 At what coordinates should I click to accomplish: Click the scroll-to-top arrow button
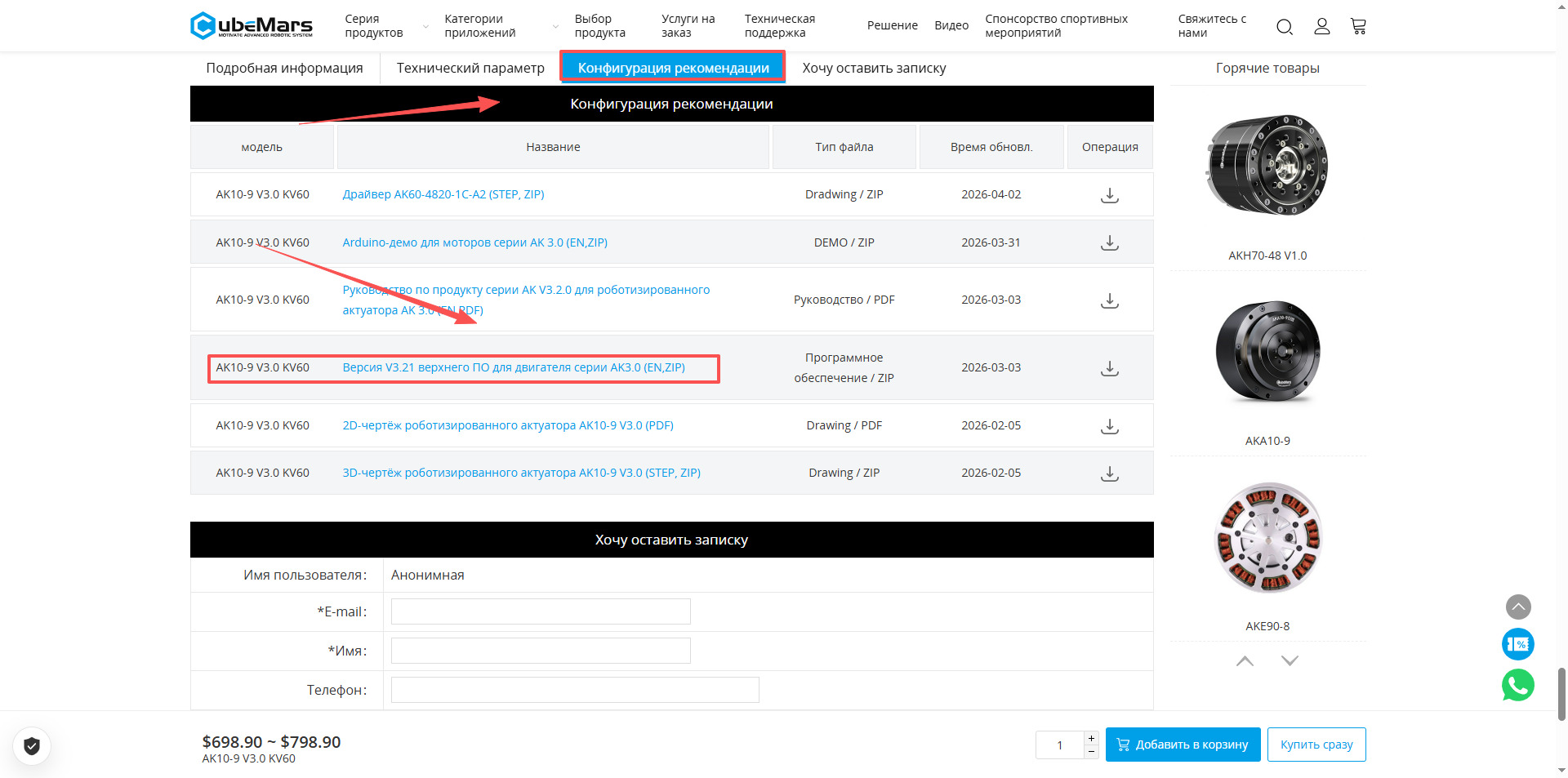(1518, 607)
